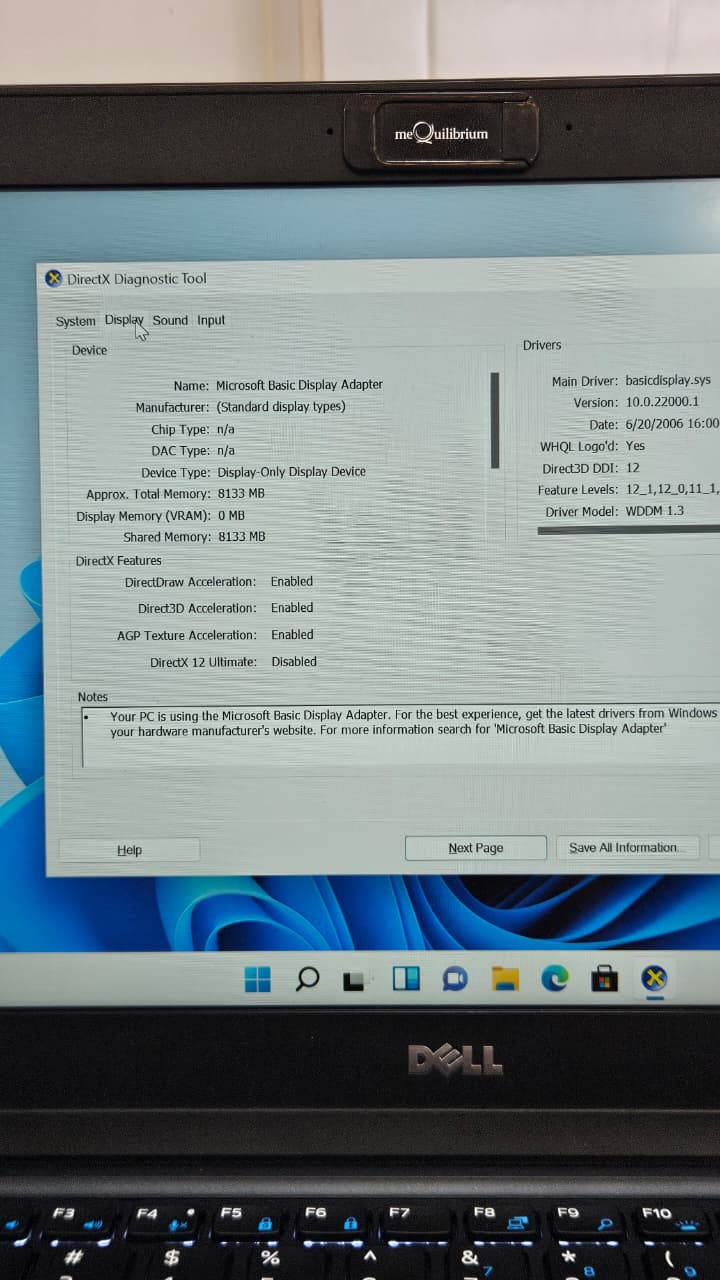Click DirectX Diagnostic taskbar icon
Screen dimensions: 720x1280
coord(654,978)
